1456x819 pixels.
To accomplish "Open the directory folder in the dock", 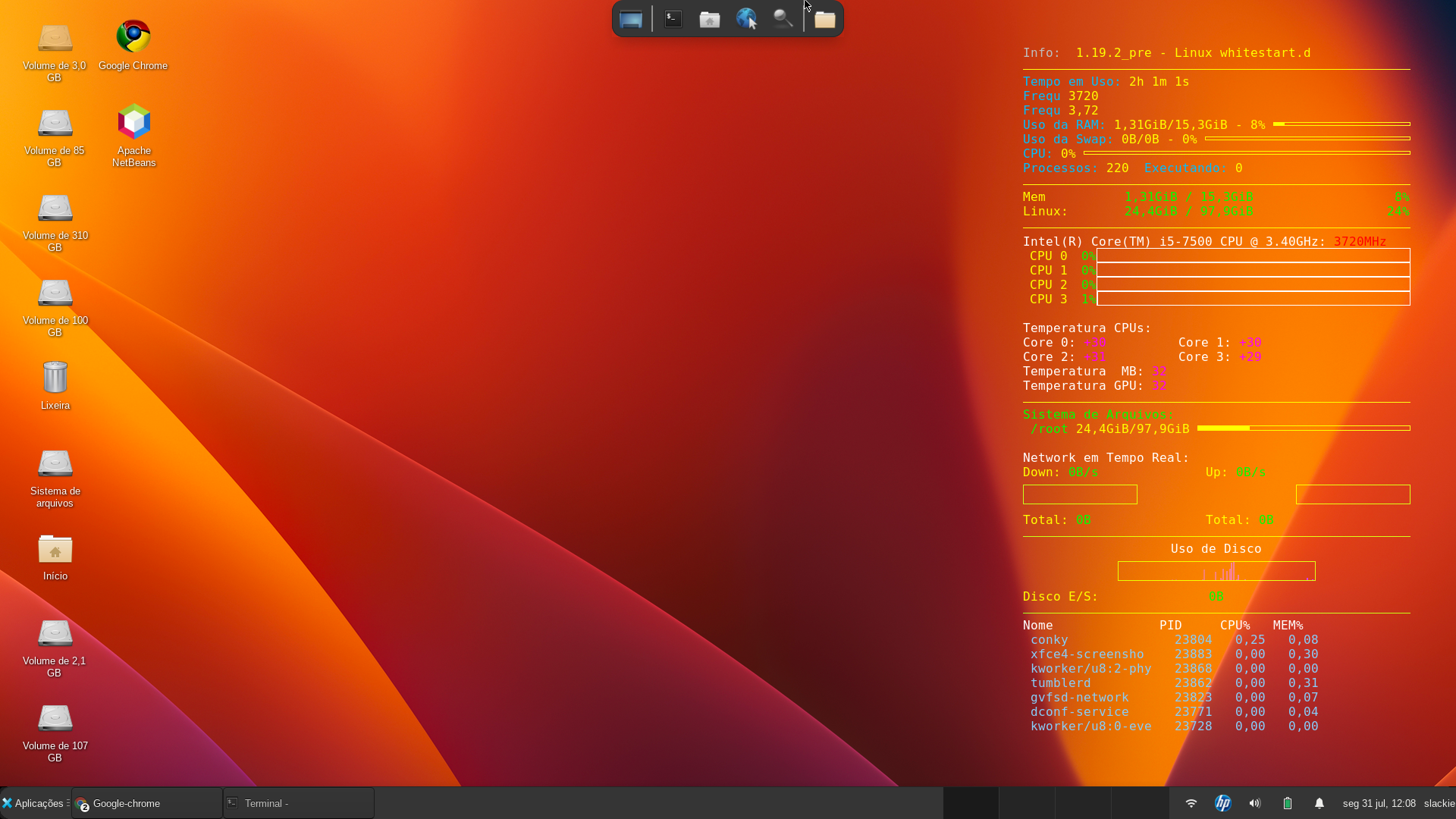I will [825, 19].
